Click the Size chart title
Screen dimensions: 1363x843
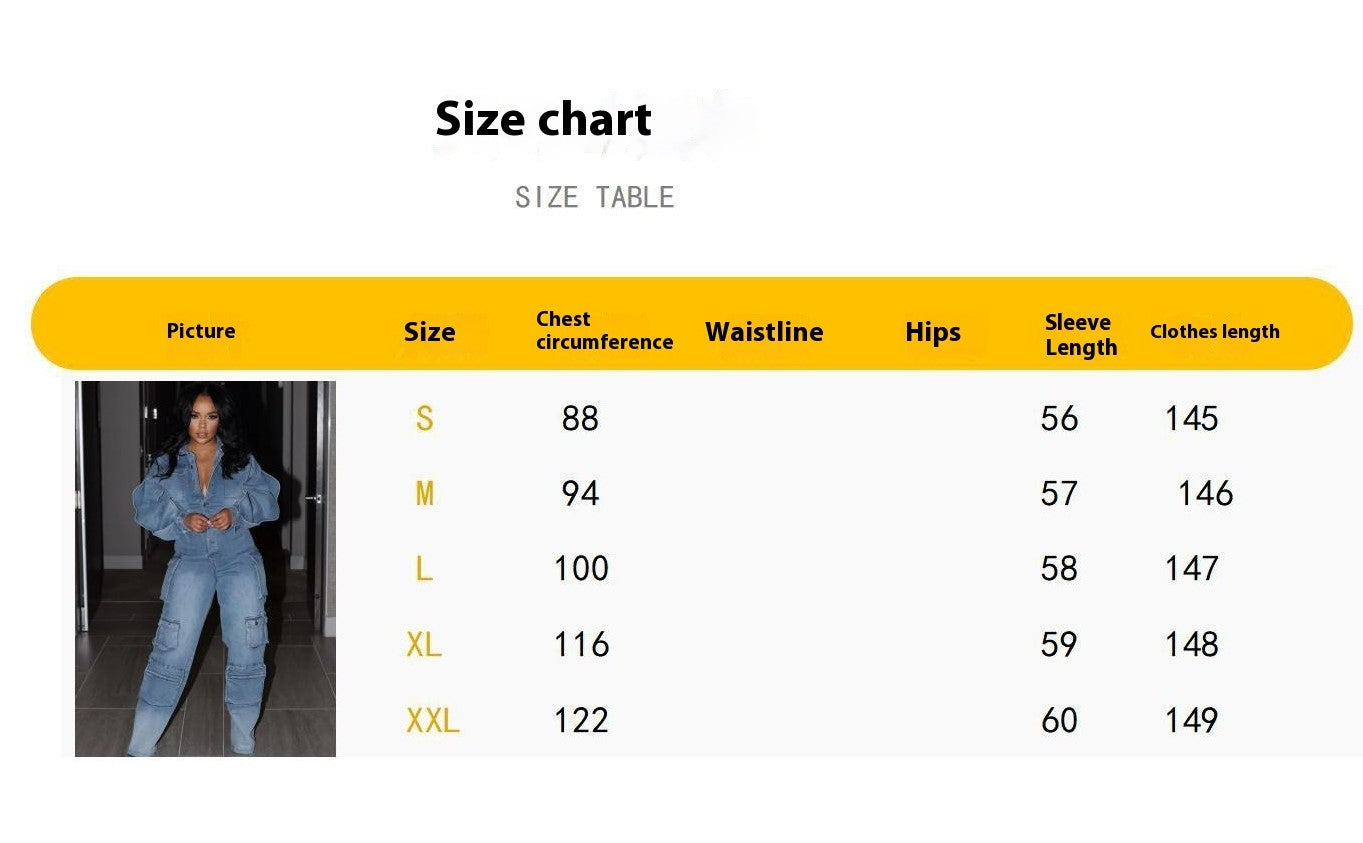point(543,119)
